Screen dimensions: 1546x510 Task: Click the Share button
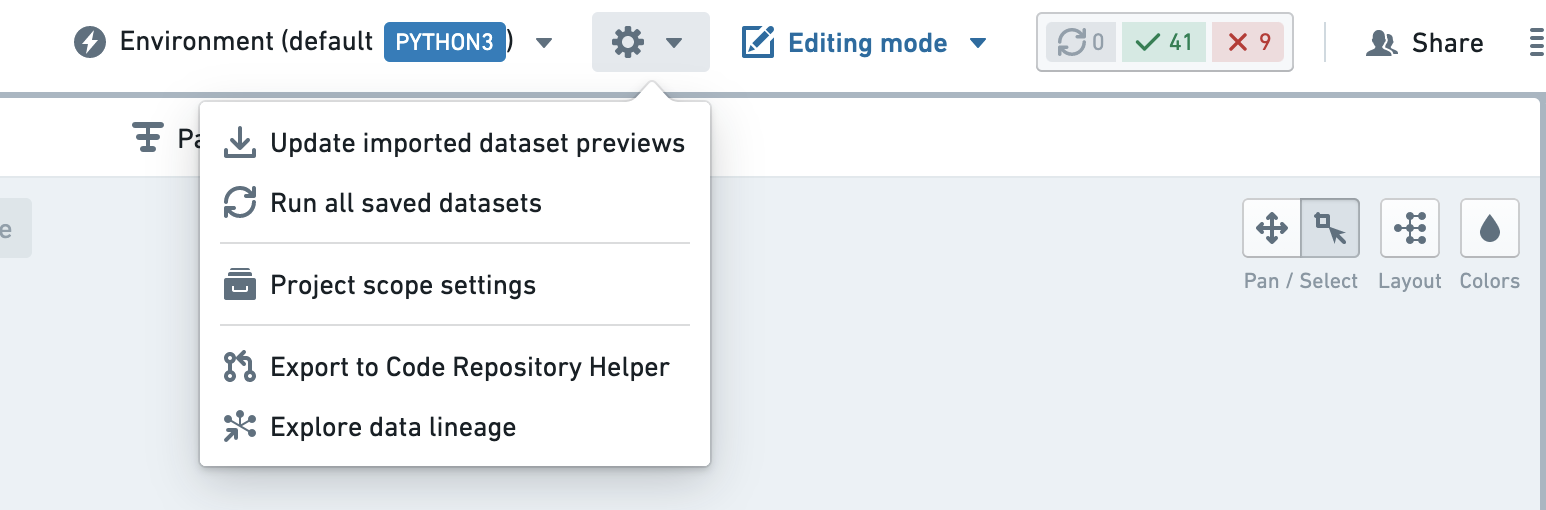pyautogui.click(x=1425, y=43)
